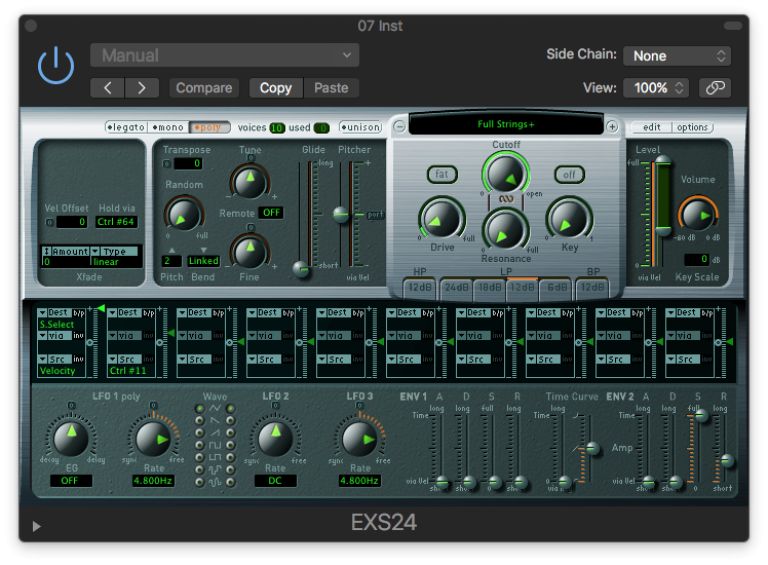
Task: Click the Tune knob
Action: (250, 181)
